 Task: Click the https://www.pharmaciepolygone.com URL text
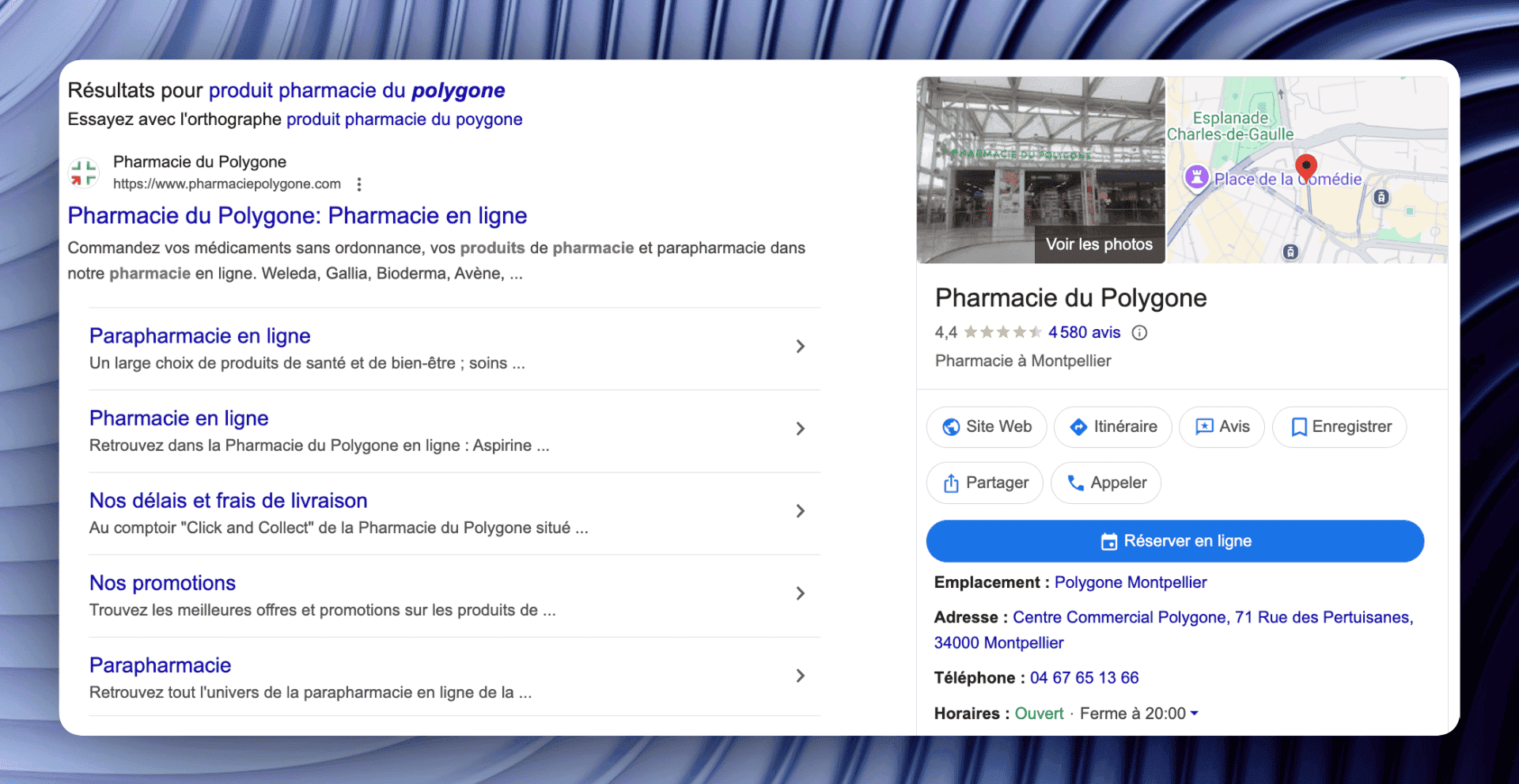(x=227, y=184)
